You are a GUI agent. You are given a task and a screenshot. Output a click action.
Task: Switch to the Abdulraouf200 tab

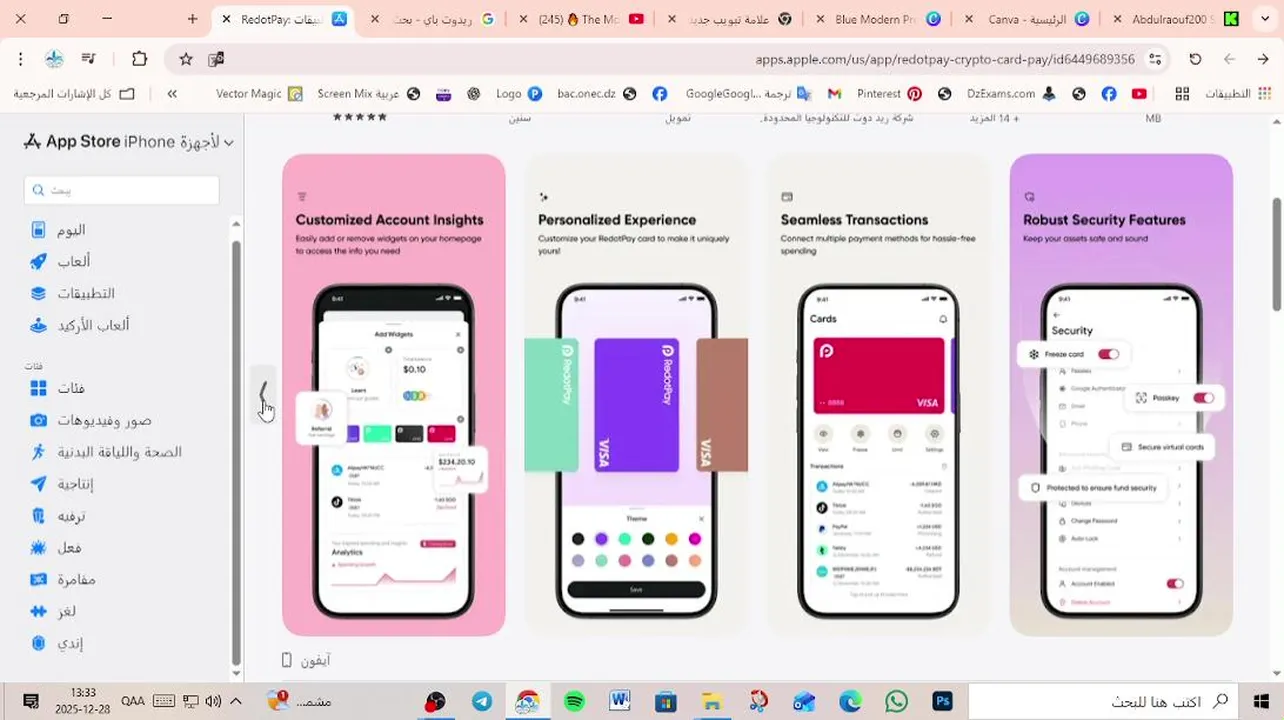(x=1177, y=19)
